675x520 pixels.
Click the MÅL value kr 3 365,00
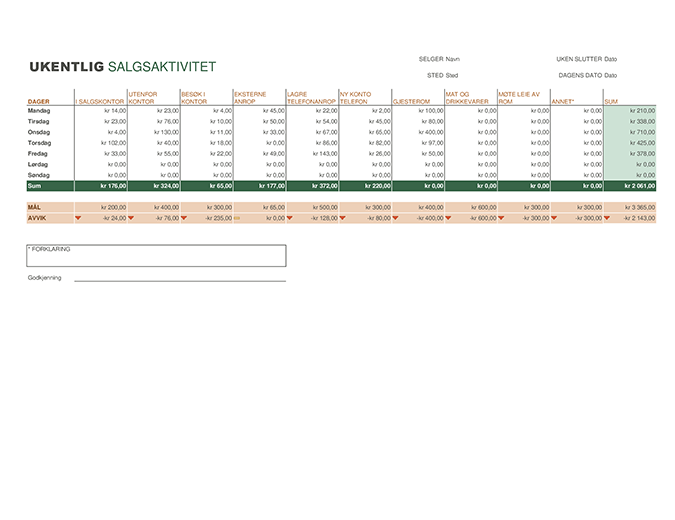tap(630, 207)
